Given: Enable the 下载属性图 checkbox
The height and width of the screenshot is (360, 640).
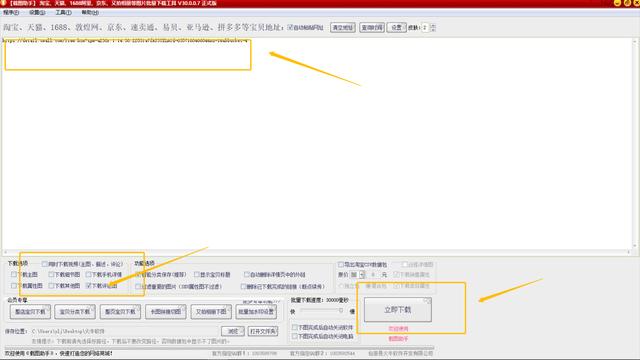Looking at the screenshot, I should point(14,286).
